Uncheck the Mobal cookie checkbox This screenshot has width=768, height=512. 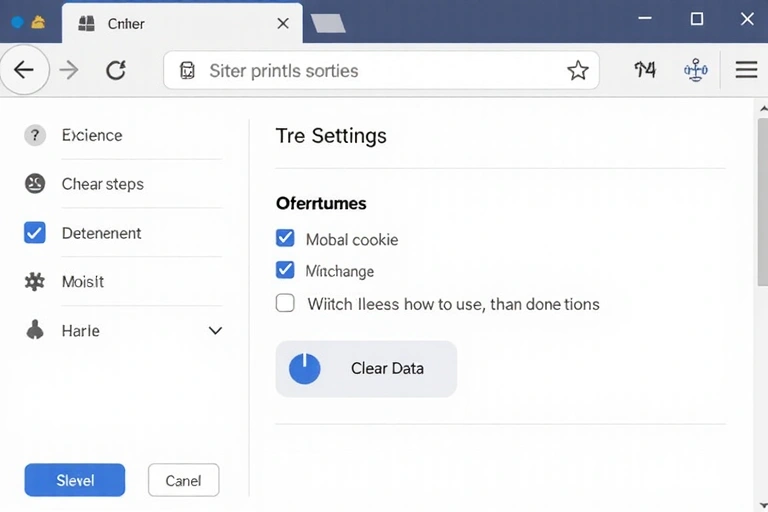click(x=285, y=238)
